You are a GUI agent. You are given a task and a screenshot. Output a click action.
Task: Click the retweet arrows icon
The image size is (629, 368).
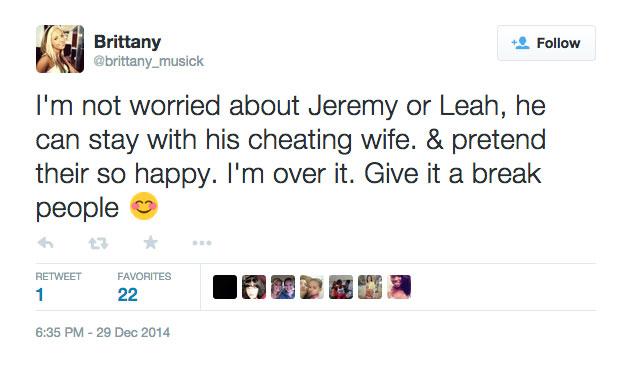(x=98, y=243)
